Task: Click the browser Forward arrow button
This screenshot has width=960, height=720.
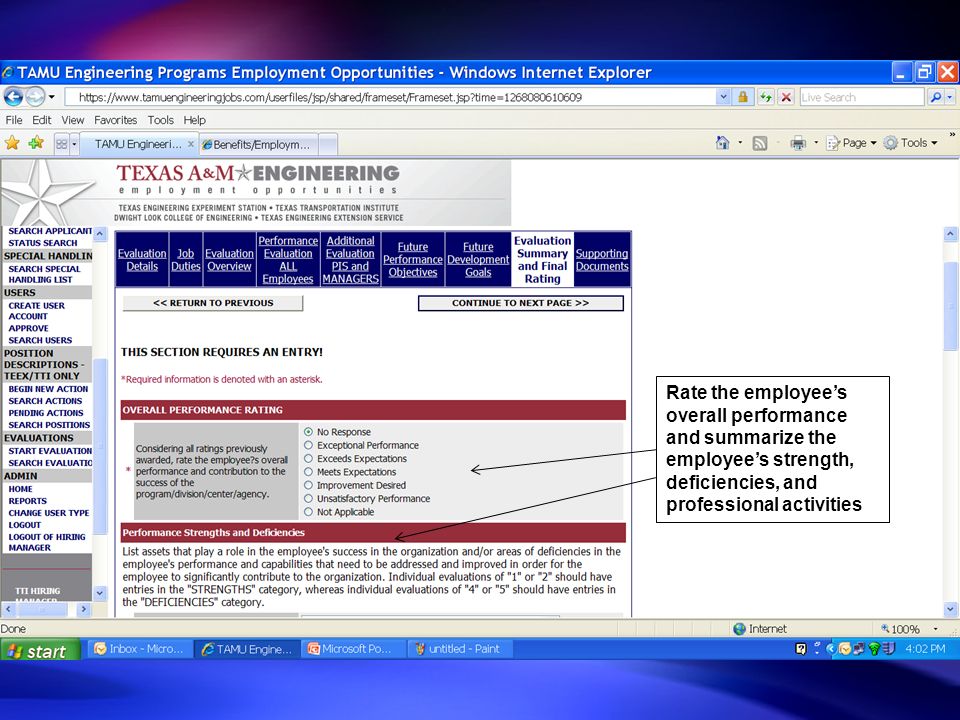Action: (x=35, y=97)
